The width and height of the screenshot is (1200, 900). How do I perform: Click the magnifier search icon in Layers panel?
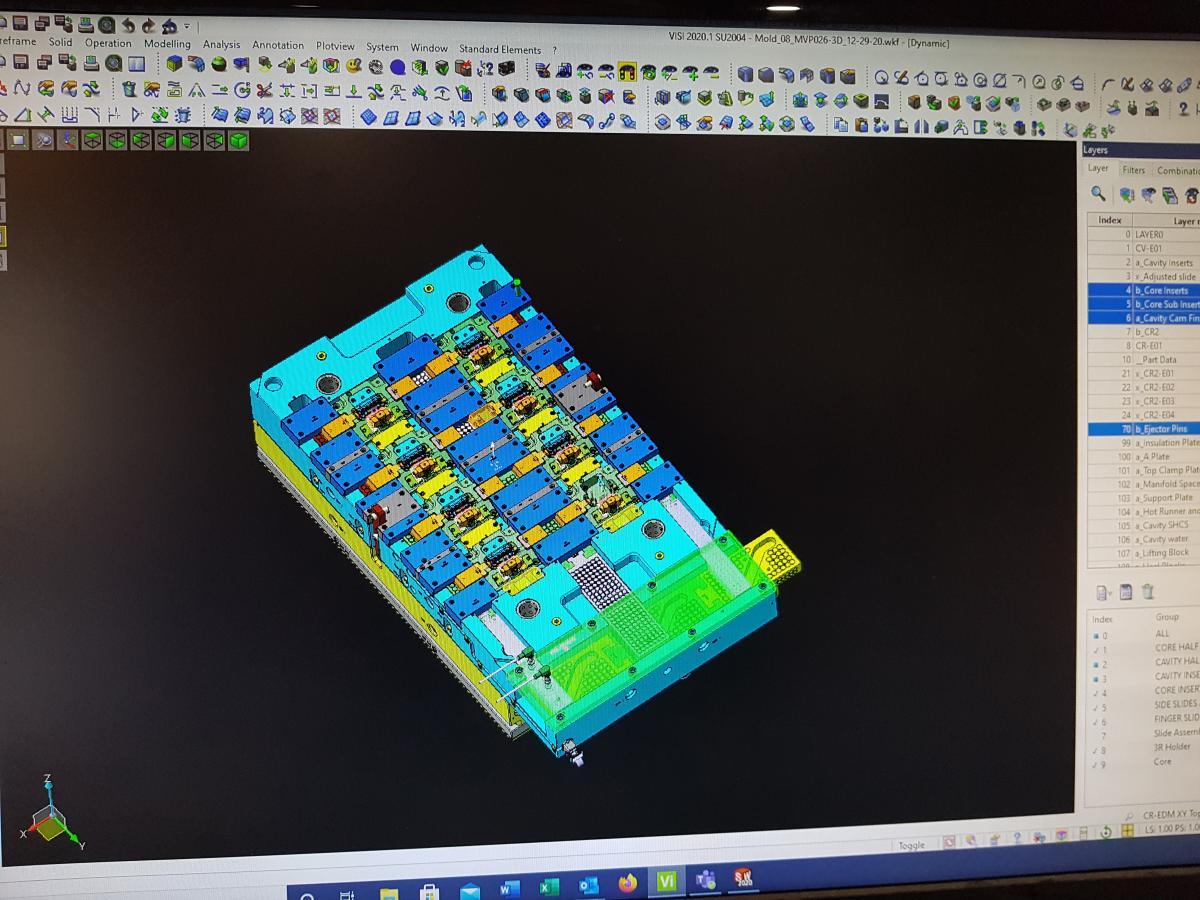pyautogui.click(x=1098, y=195)
